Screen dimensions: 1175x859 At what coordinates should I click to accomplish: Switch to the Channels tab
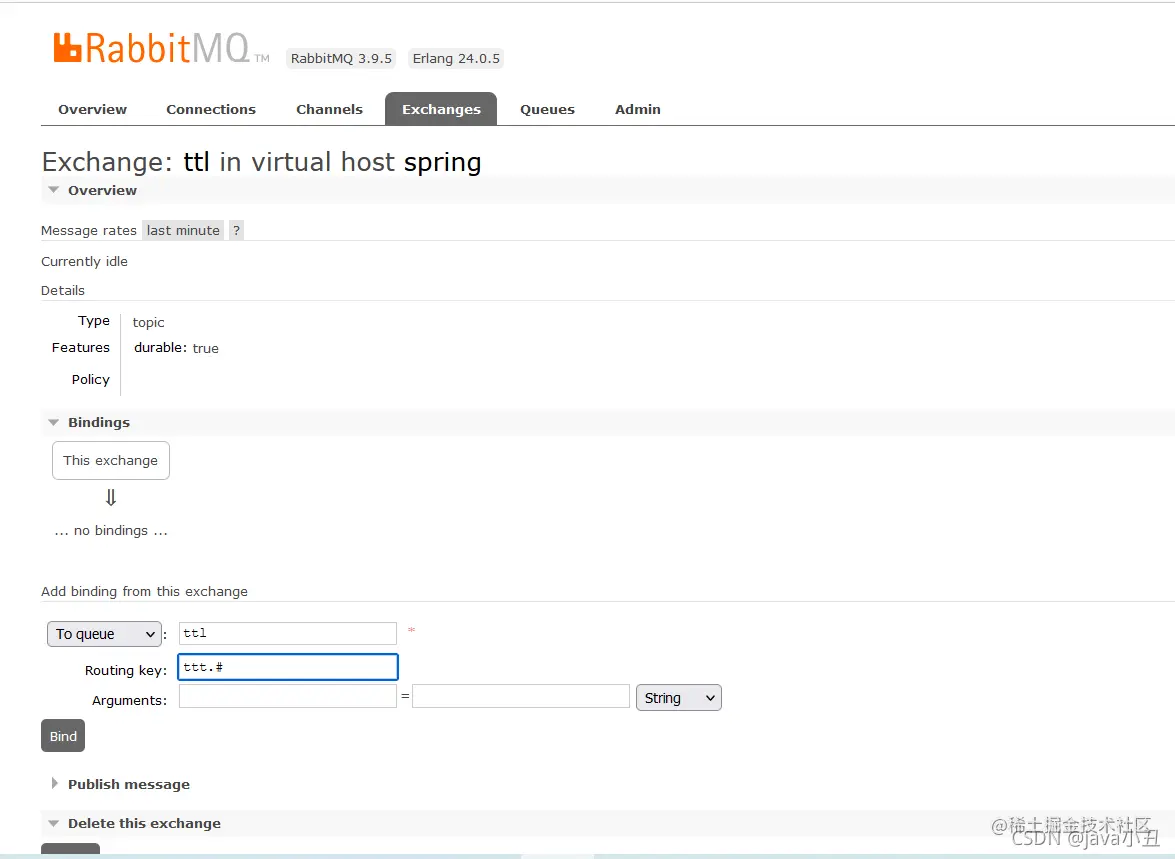tap(329, 109)
